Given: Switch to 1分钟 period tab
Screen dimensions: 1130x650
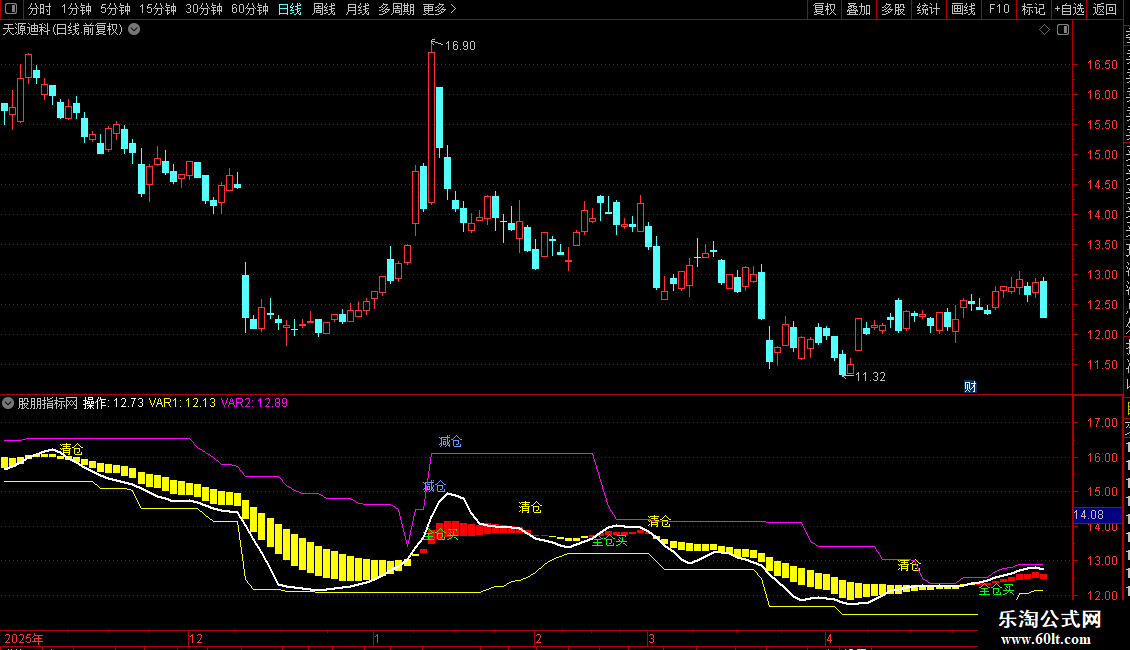Looking at the screenshot, I should point(76,9).
